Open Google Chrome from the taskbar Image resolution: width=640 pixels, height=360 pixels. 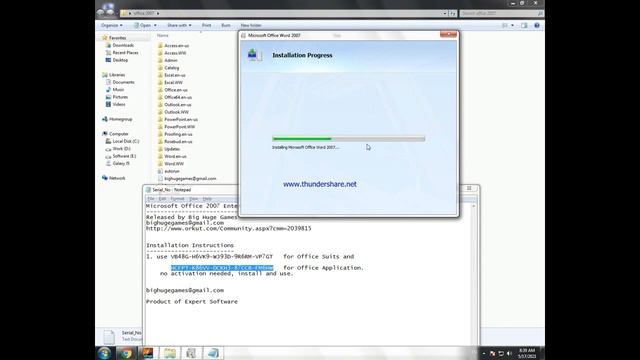click(x=126, y=353)
